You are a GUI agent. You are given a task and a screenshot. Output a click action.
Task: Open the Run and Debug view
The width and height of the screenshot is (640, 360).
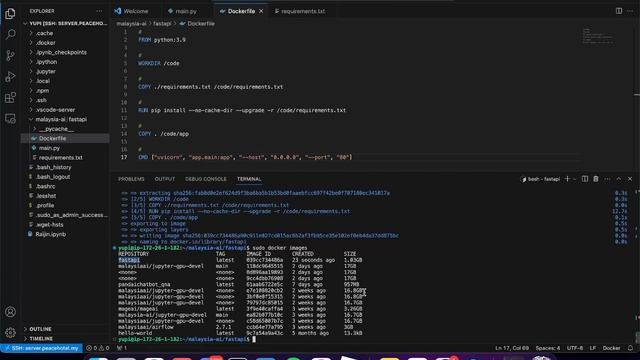(10, 77)
